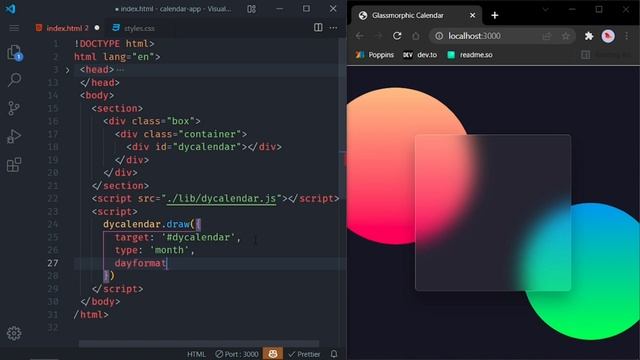Screen dimensions: 640x360
Task: Go back in the browser
Action: [x=360, y=36]
